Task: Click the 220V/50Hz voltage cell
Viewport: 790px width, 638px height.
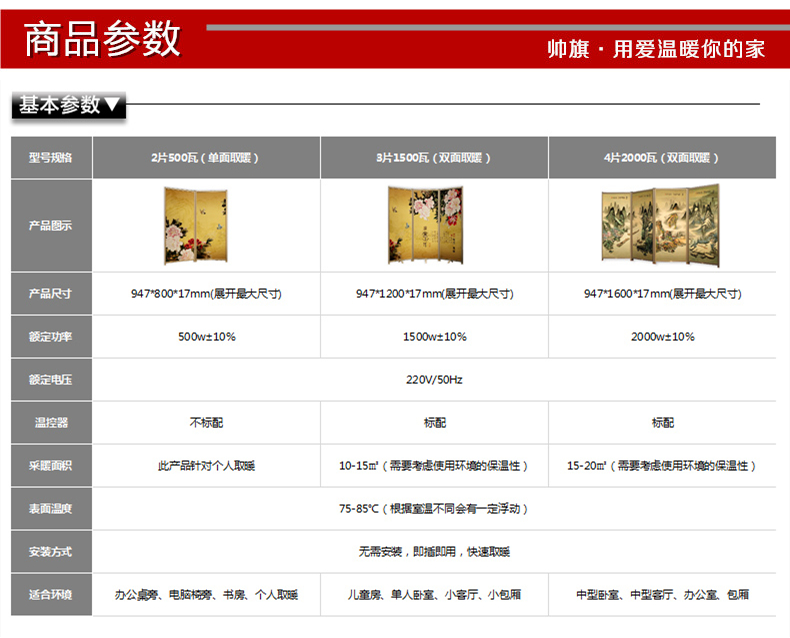Action: point(434,380)
